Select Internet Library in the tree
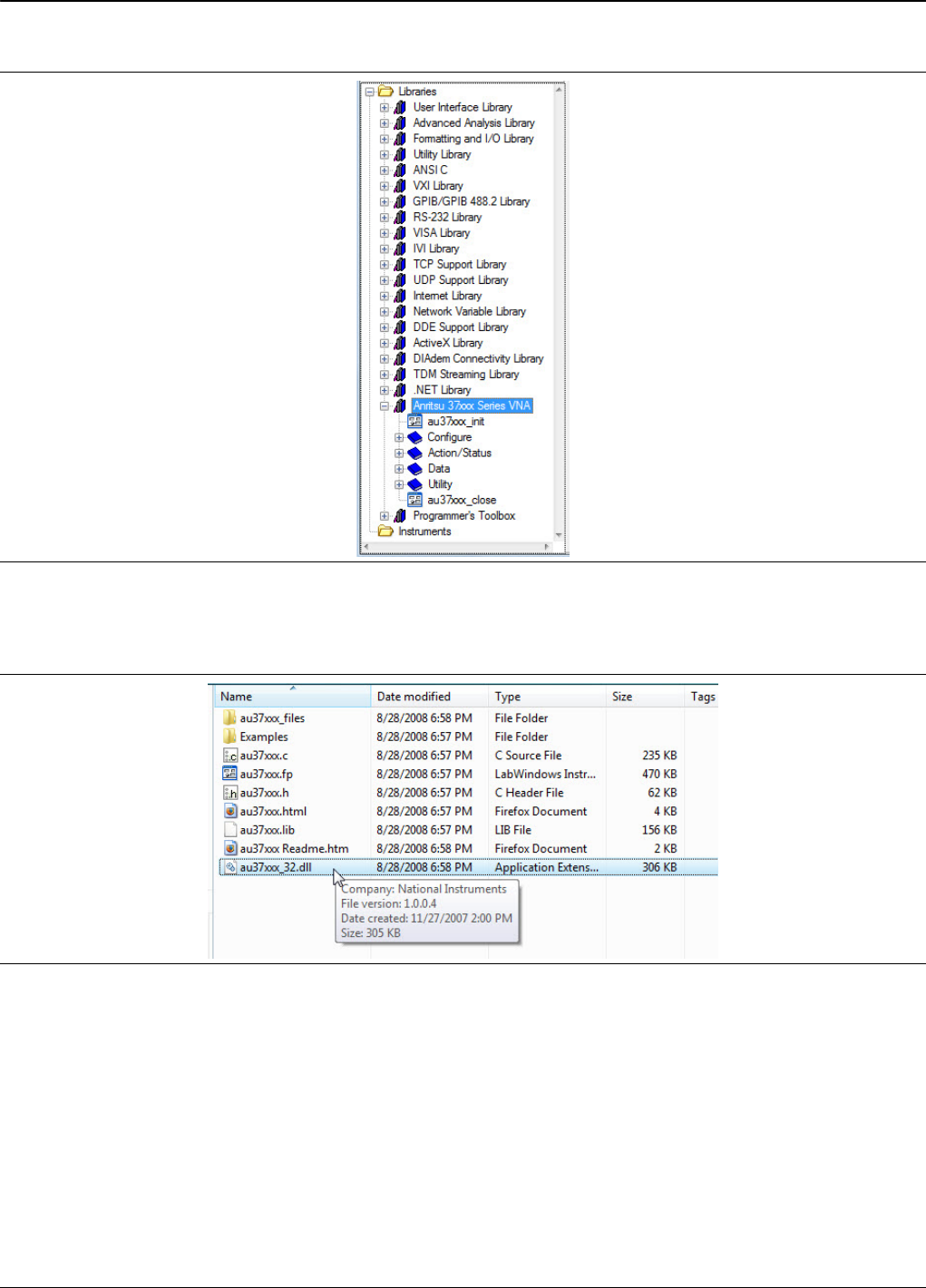Viewport: 926px width, 1288px height. (x=447, y=296)
